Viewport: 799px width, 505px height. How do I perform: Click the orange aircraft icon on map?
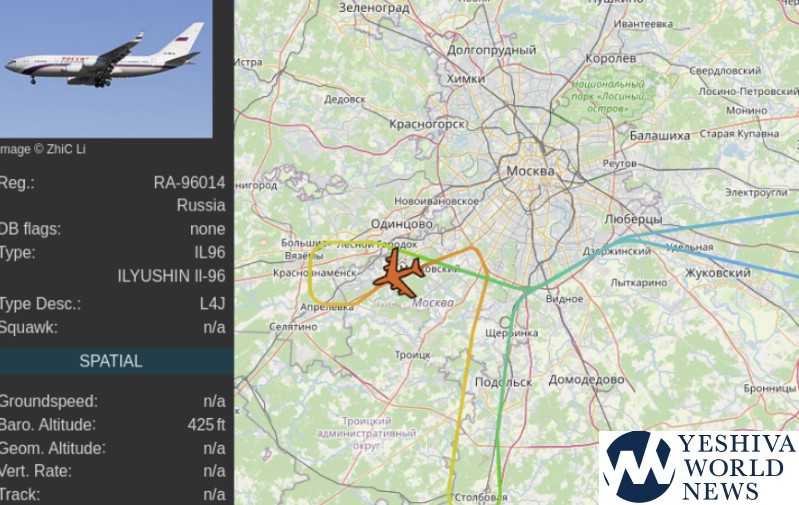coord(399,274)
